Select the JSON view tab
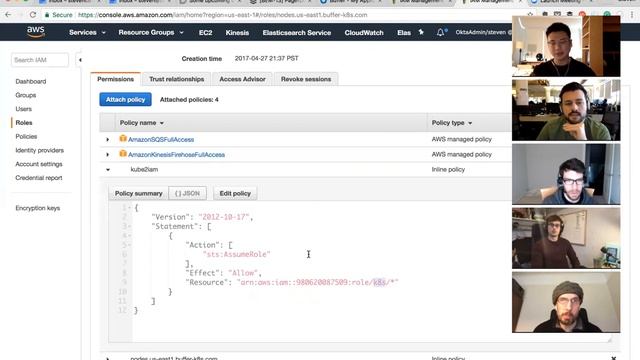 (x=187, y=193)
